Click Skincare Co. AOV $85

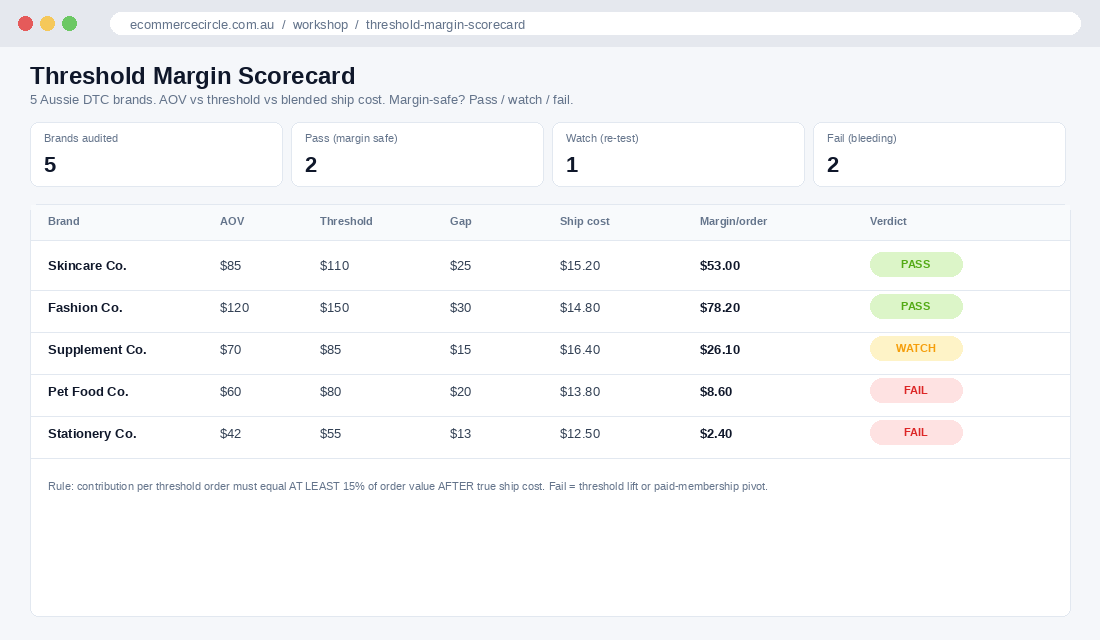pyautogui.click(x=230, y=265)
